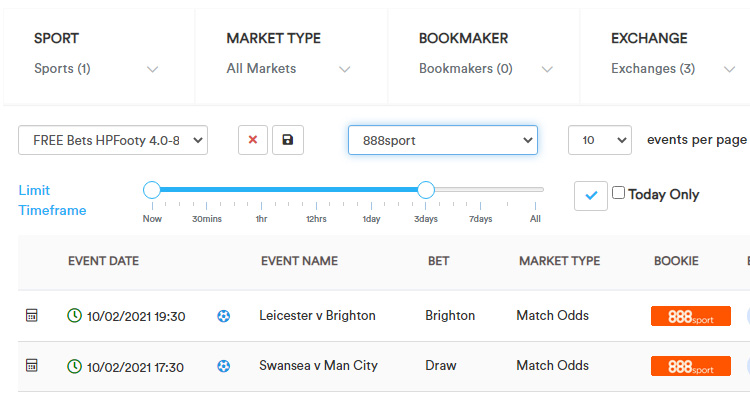Viewport: 750px width, 395px height.
Task: Expand the Sports (1) filter dropdown
Action: 96,69
